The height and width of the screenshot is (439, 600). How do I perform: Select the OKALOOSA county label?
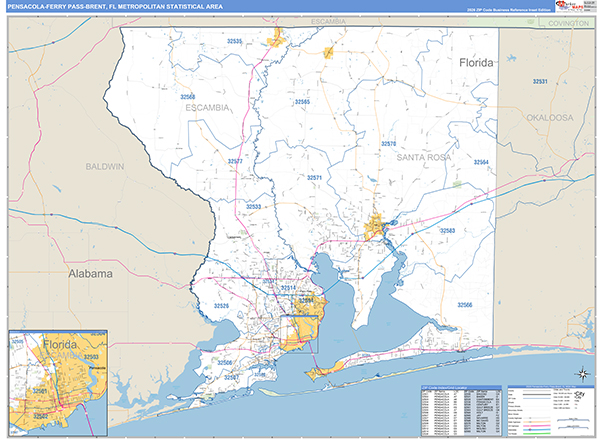(x=549, y=117)
